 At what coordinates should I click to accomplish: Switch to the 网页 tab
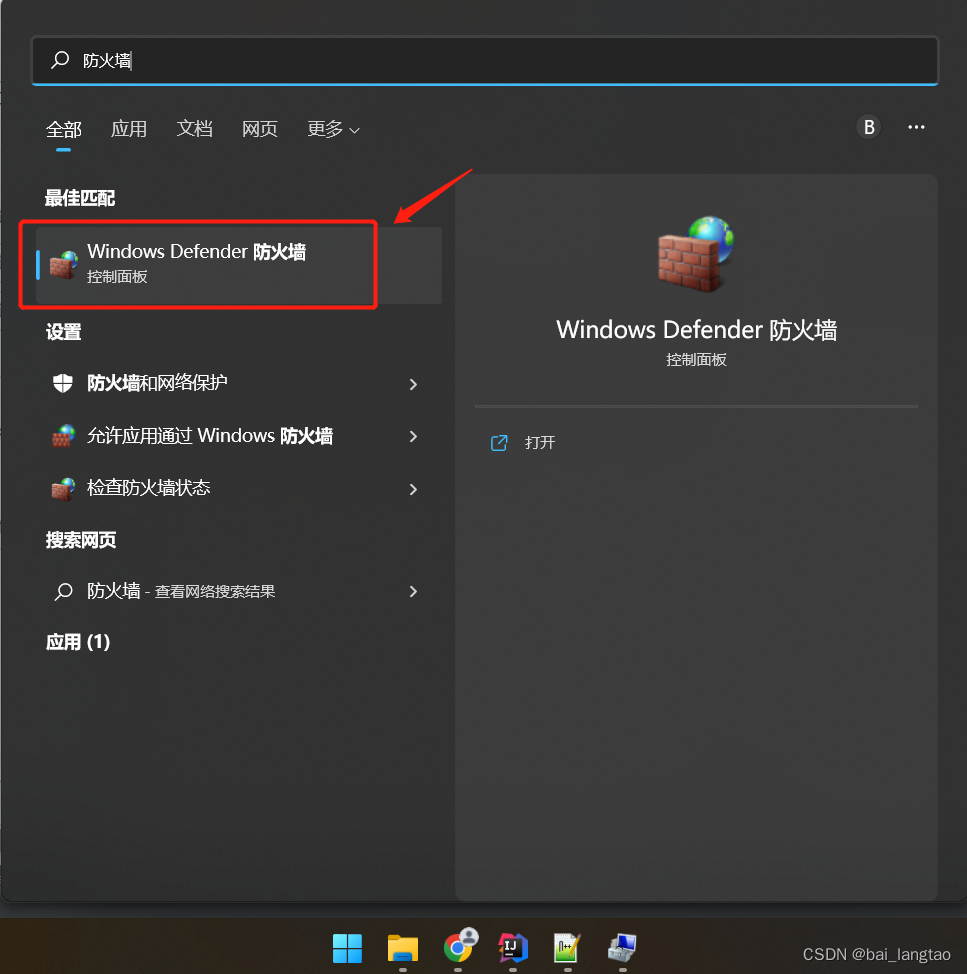click(260, 129)
